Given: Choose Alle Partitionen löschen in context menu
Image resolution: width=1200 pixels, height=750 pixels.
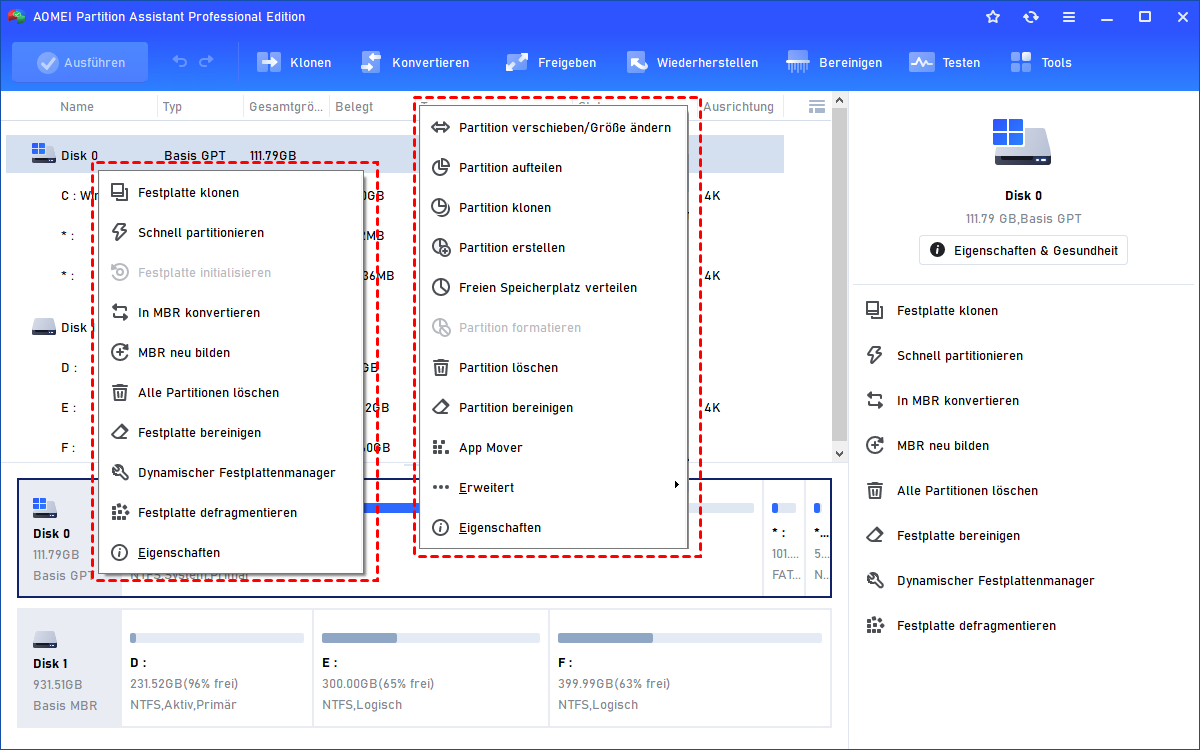Looking at the screenshot, I should click(230, 392).
